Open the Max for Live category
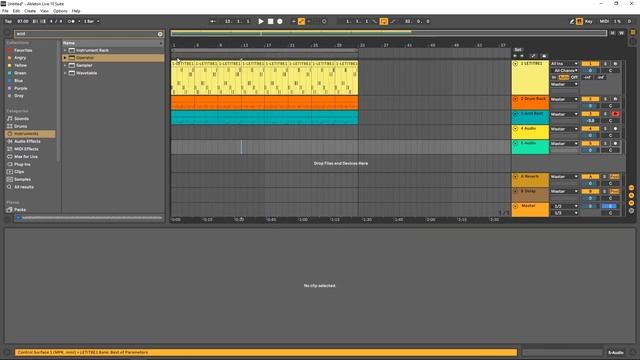 pyautogui.click(x=26, y=156)
